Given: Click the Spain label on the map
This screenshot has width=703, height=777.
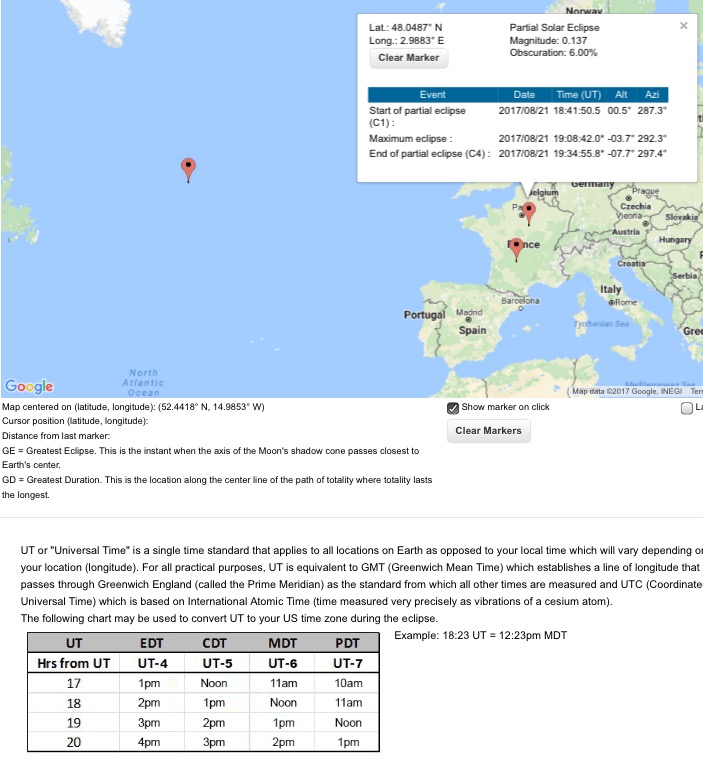Looking at the screenshot, I should coord(472,331).
